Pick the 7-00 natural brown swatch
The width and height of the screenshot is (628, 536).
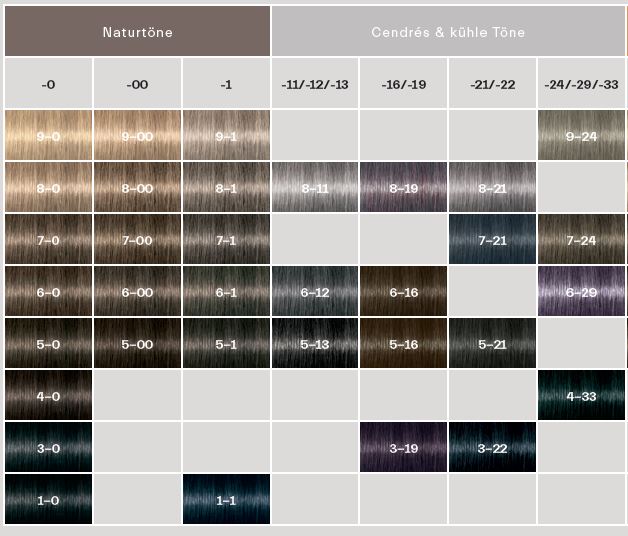click(x=137, y=239)
